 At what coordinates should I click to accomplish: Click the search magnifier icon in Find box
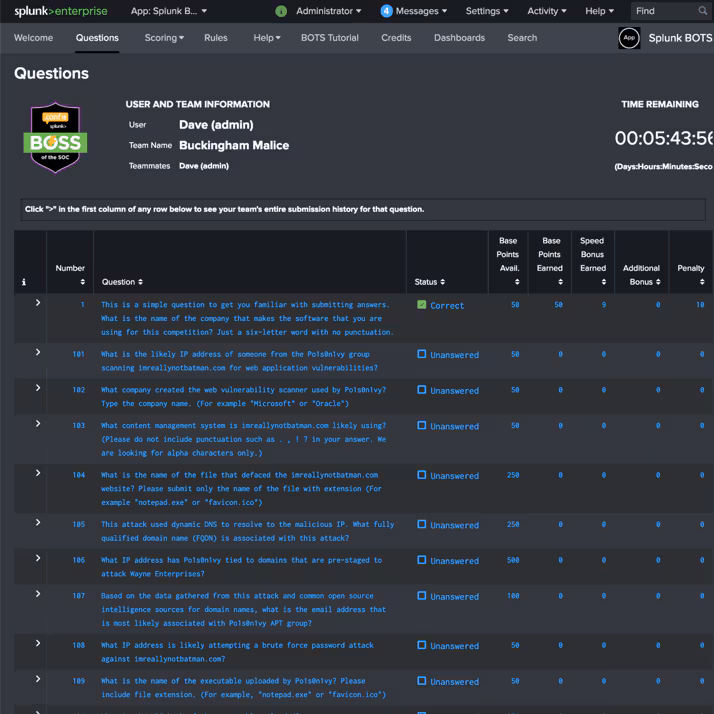pyautogui.click(x=703, y=11)
